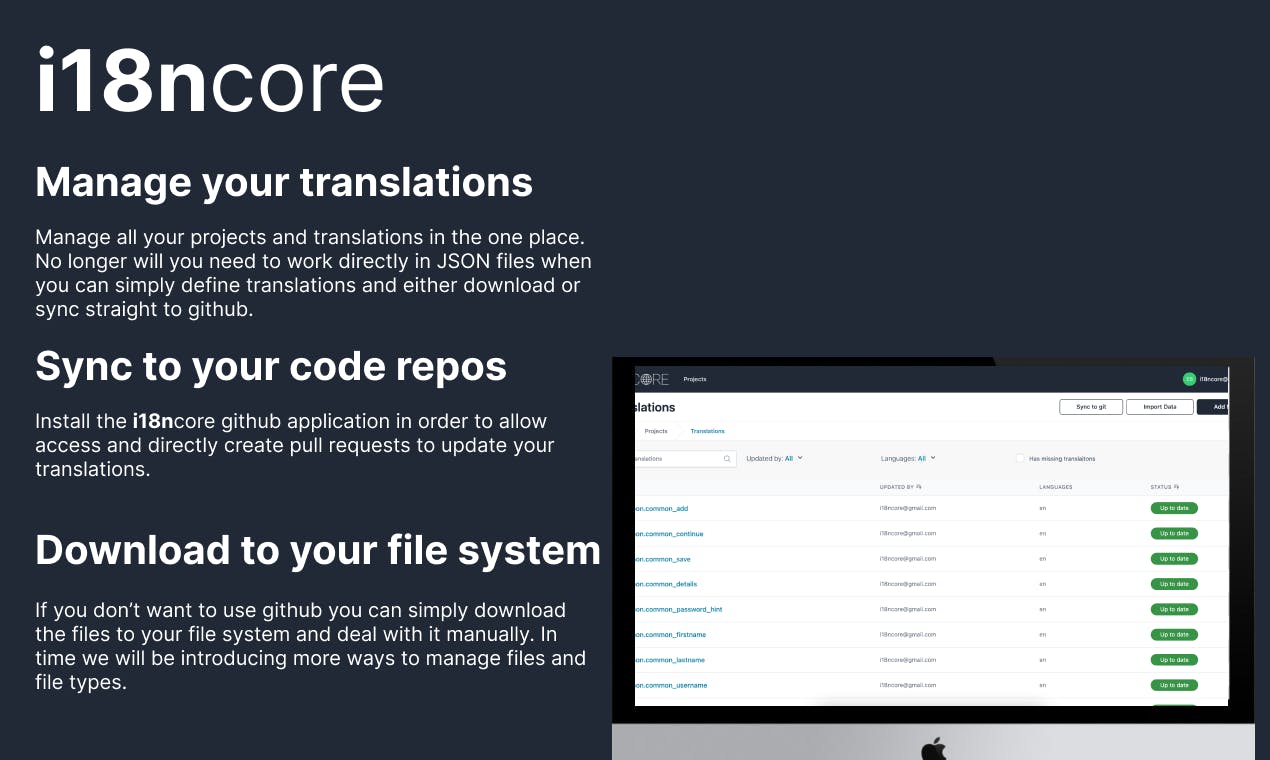Click the globe CORE logo in the app header
This screenshot has width=1270, height=760.
coord(652,379)
